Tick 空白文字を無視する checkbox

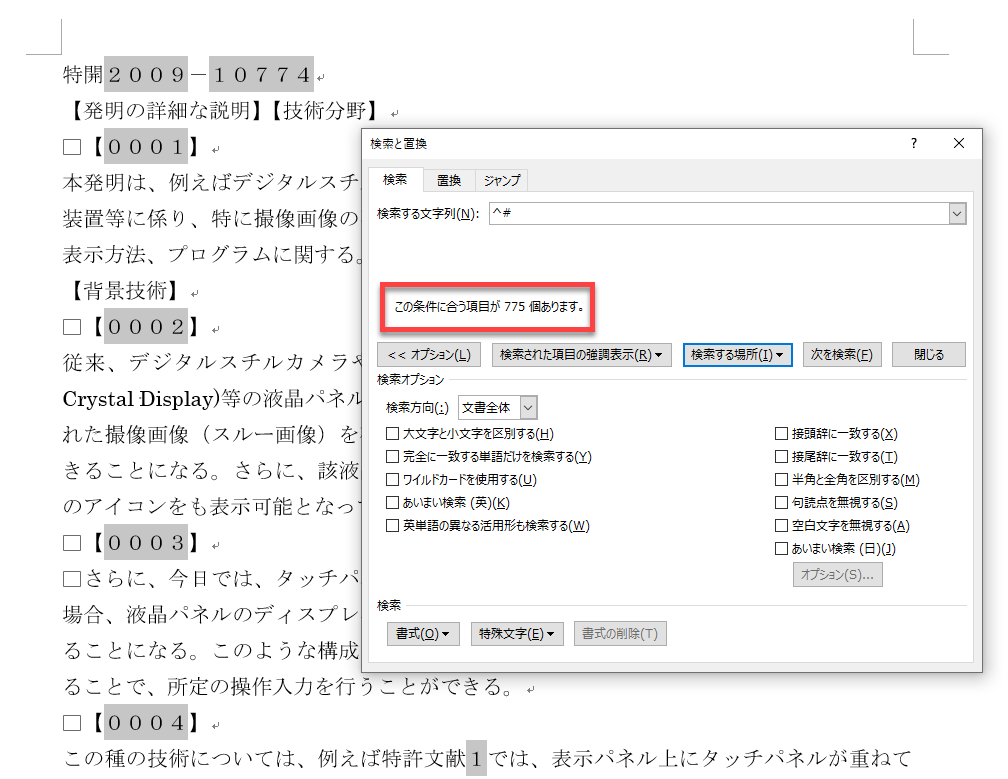[782, 526]
